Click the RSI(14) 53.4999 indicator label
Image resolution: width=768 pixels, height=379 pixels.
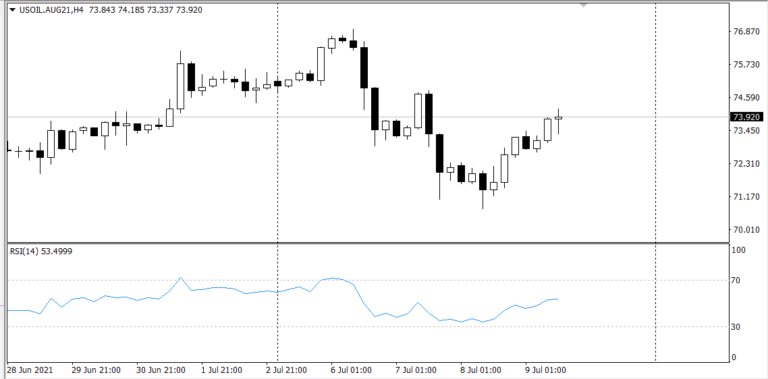(41, 252)
